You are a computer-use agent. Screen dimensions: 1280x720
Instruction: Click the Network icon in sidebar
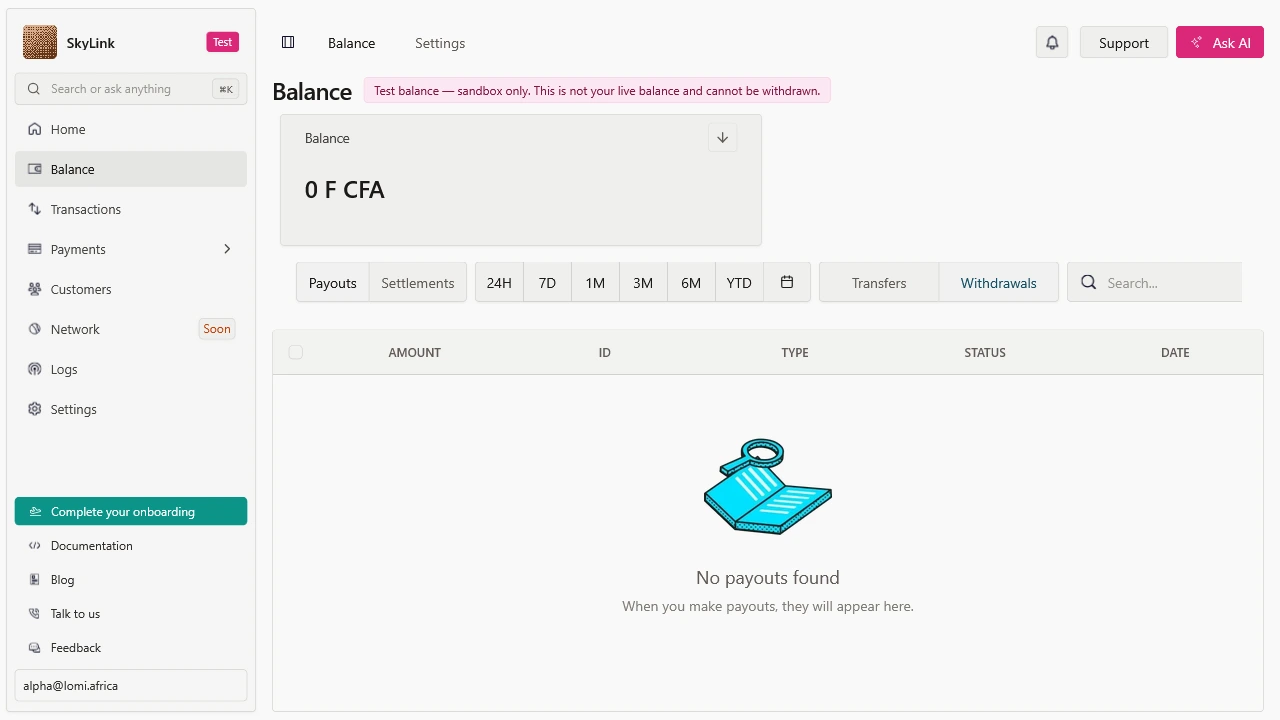click(x=35, y=329)
